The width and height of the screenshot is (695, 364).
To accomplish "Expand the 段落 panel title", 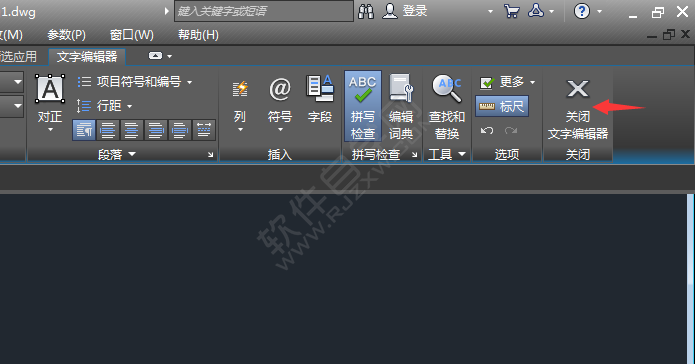I will [x=117, y=155].
